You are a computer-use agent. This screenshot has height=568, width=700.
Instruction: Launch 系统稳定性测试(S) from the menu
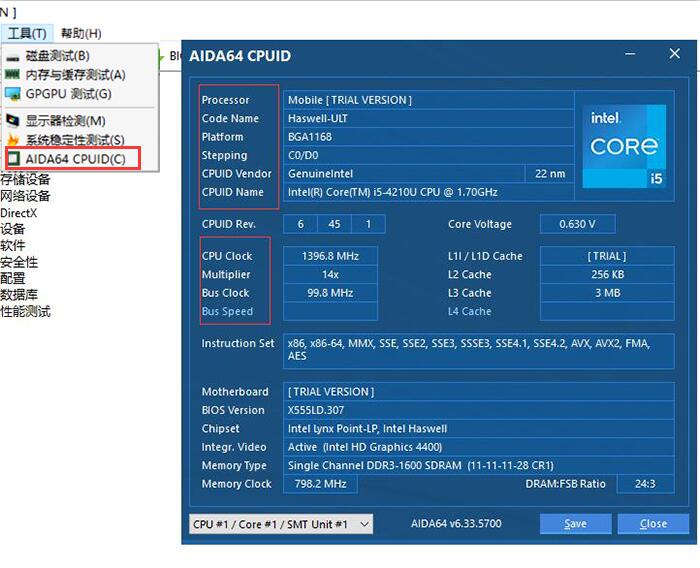80,140
